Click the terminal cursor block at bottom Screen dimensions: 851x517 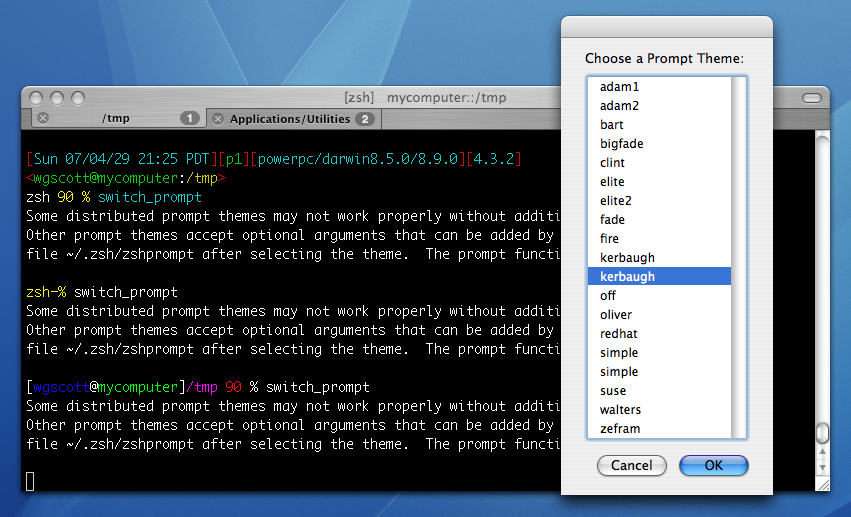(x=30, y=481)
